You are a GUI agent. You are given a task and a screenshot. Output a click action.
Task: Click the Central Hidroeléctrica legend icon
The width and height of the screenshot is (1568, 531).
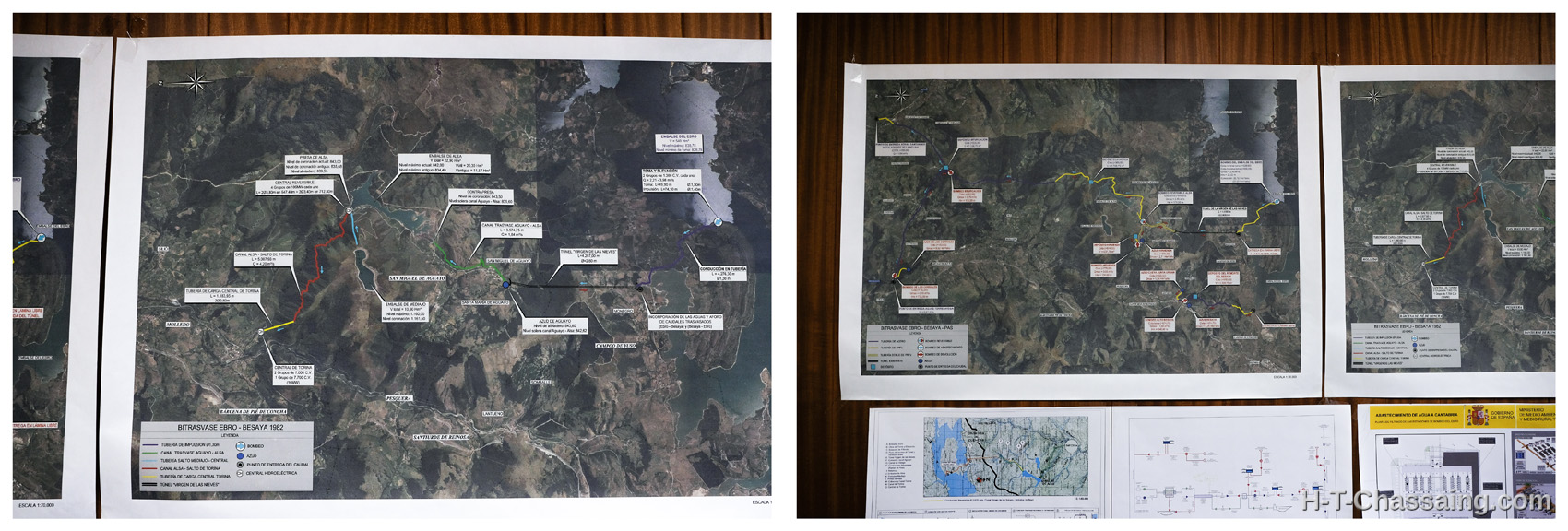pyautogui.click(x=240, y=473)
